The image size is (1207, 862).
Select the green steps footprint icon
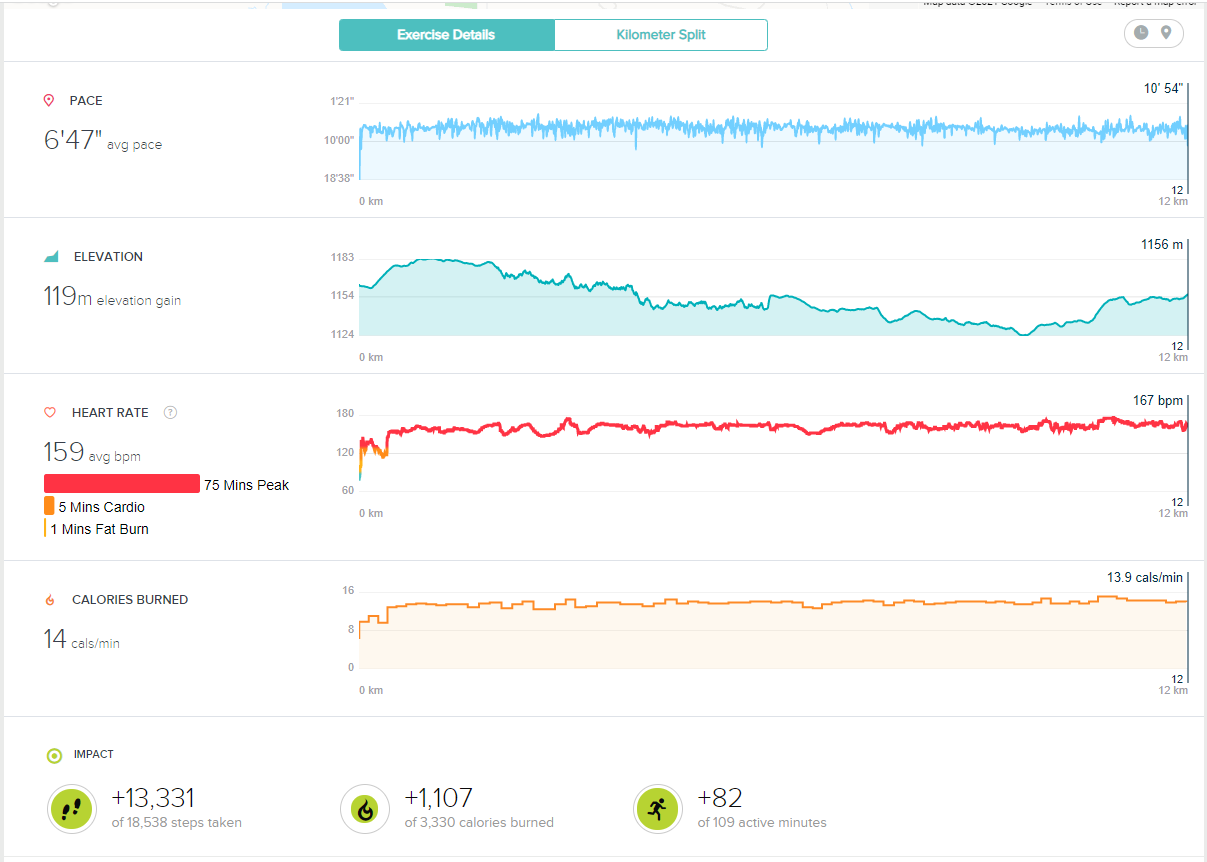tap(72, 809)
